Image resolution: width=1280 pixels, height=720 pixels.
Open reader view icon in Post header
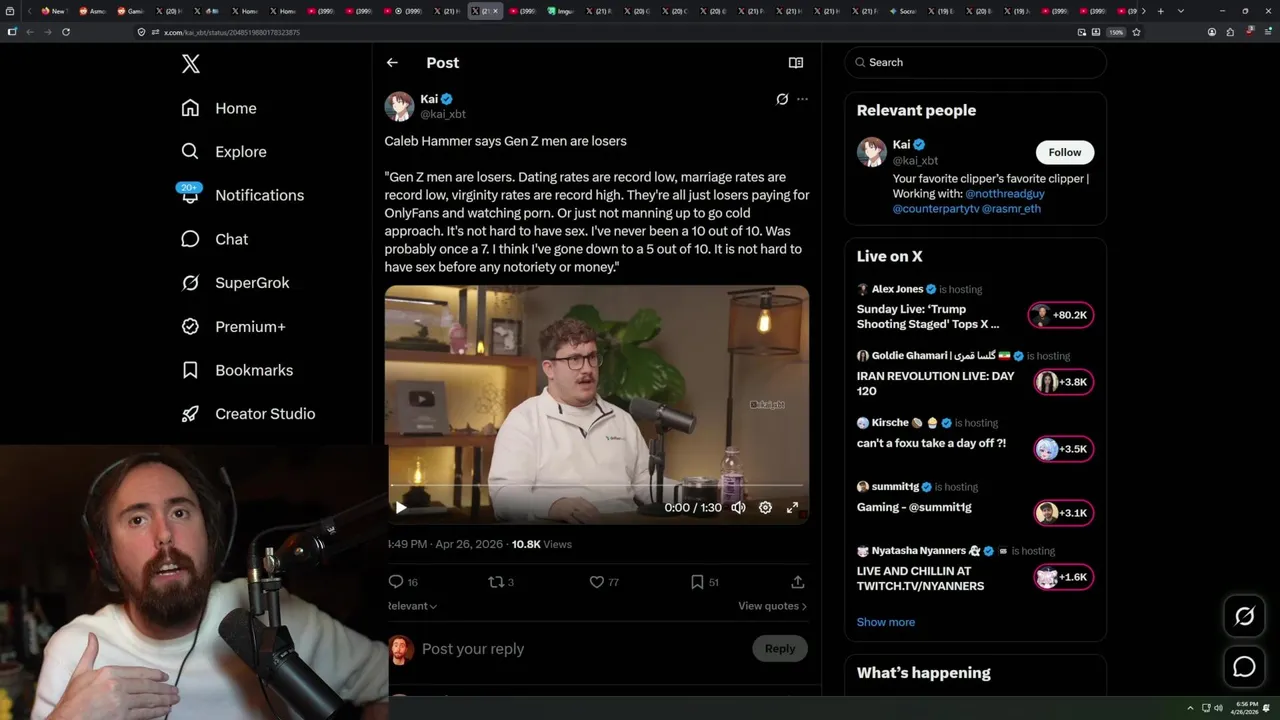pos(796,62)
